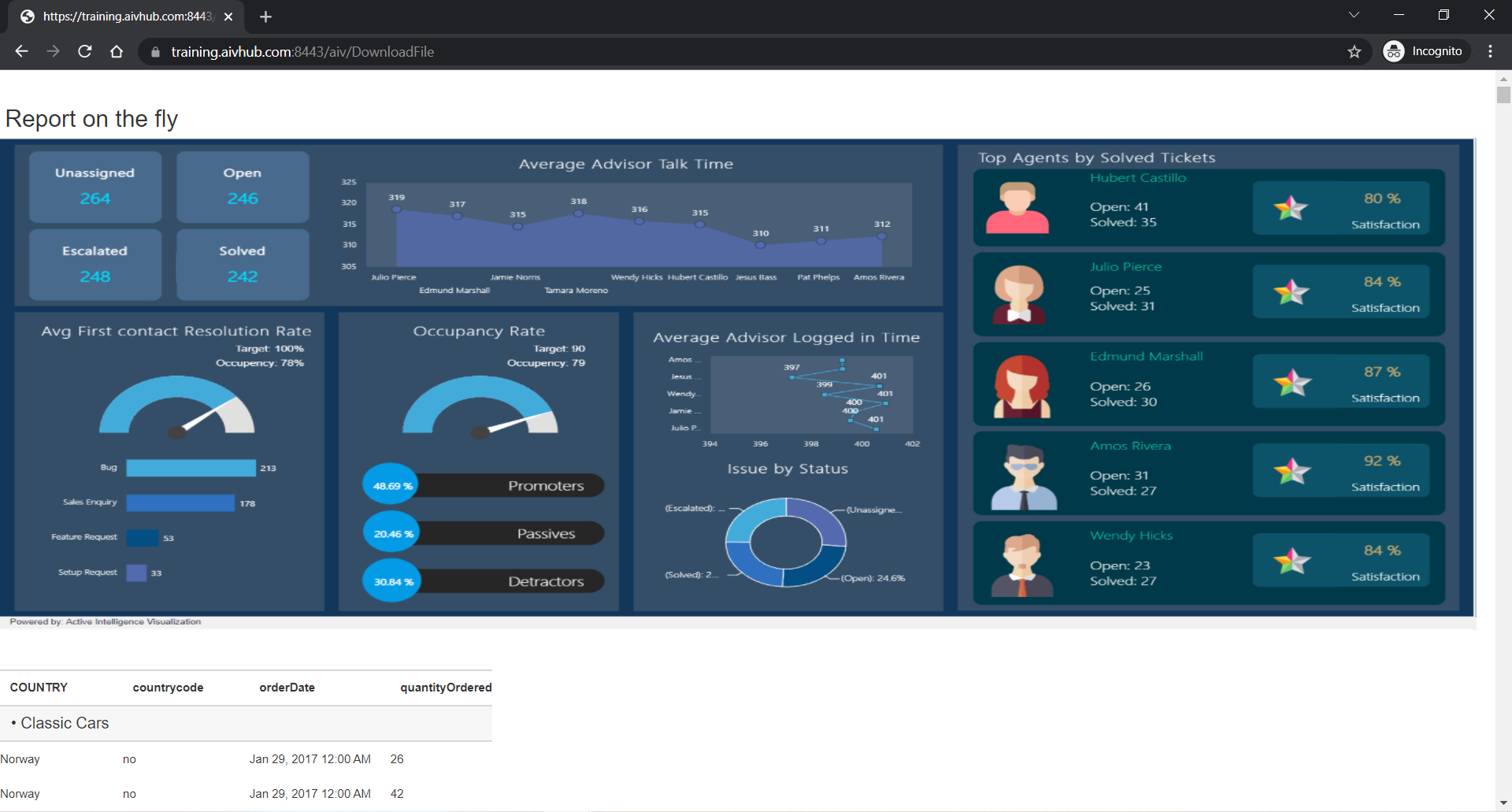Click the Report on the fly heading
The image size is (1512, 812).
pos(91,119)
